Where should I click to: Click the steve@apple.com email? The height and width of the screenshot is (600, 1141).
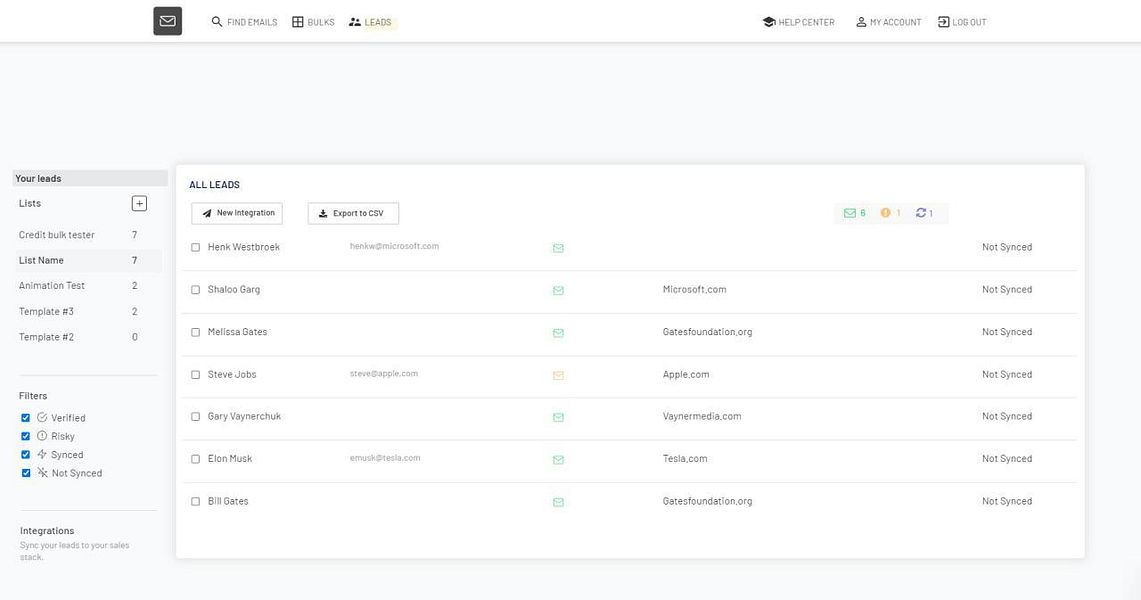(x=383, y=373)
